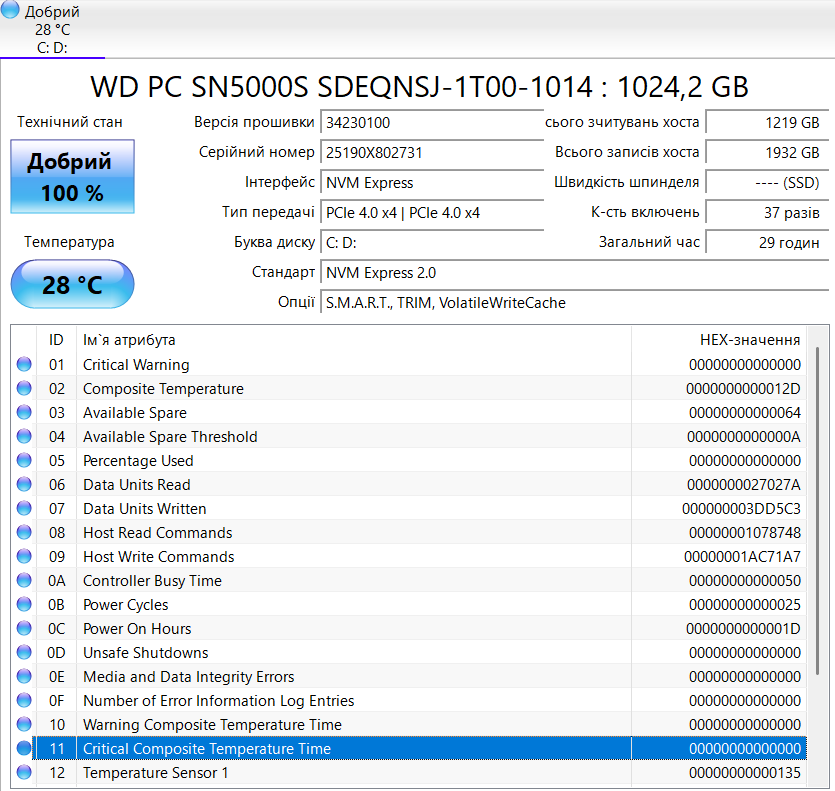The height and width of the screenshot is (791, 835).
Task: Click the blue status icon beside Critical Warning
Action: (24, 365)
